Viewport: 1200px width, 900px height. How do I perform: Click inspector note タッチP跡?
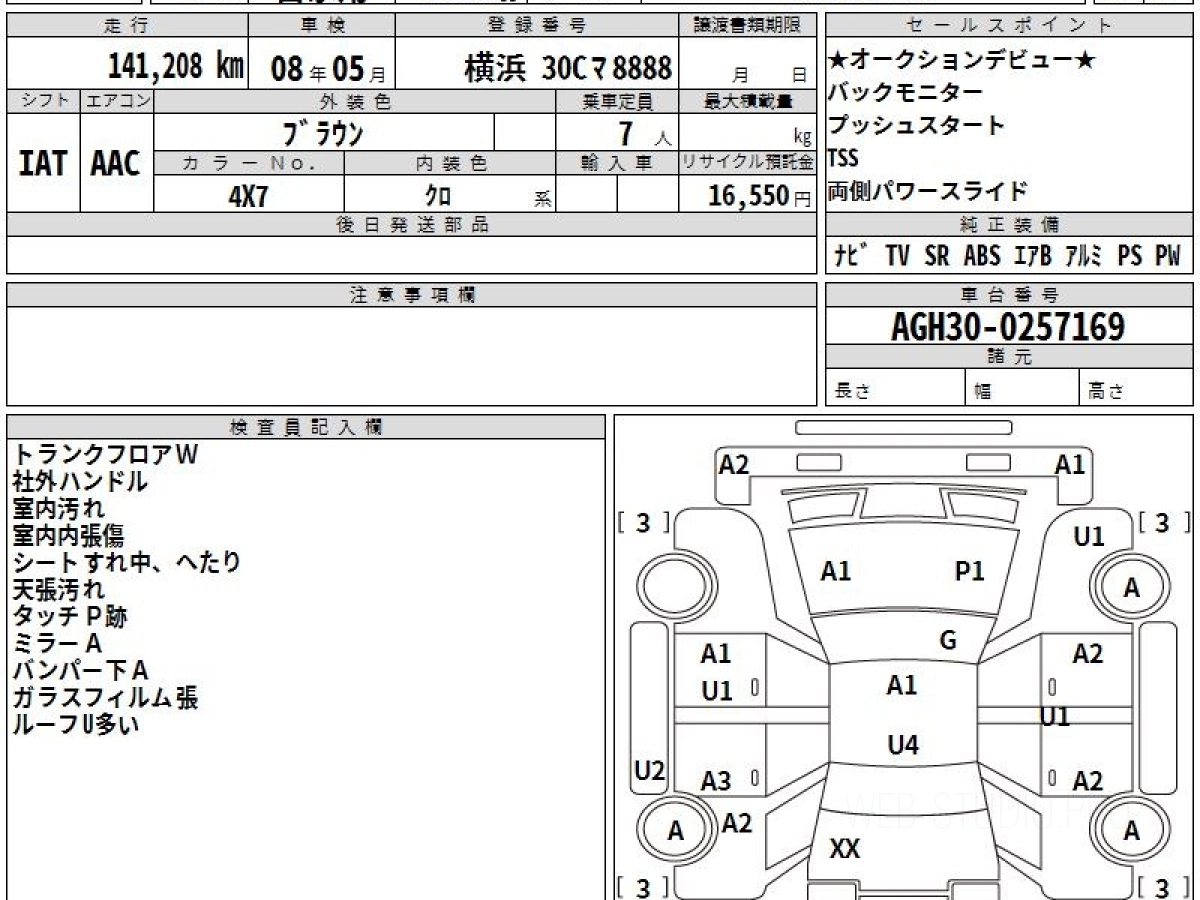pos(69,617)
